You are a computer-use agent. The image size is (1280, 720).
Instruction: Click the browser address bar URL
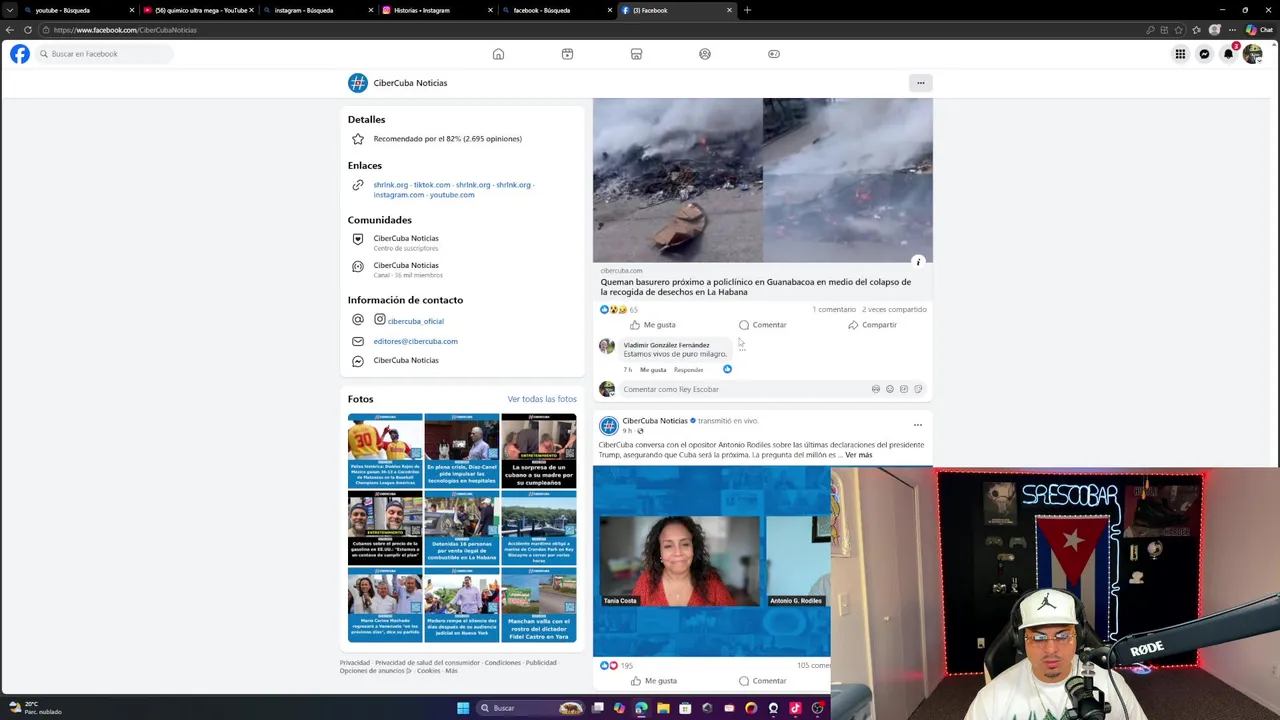(x=125, y=30)
